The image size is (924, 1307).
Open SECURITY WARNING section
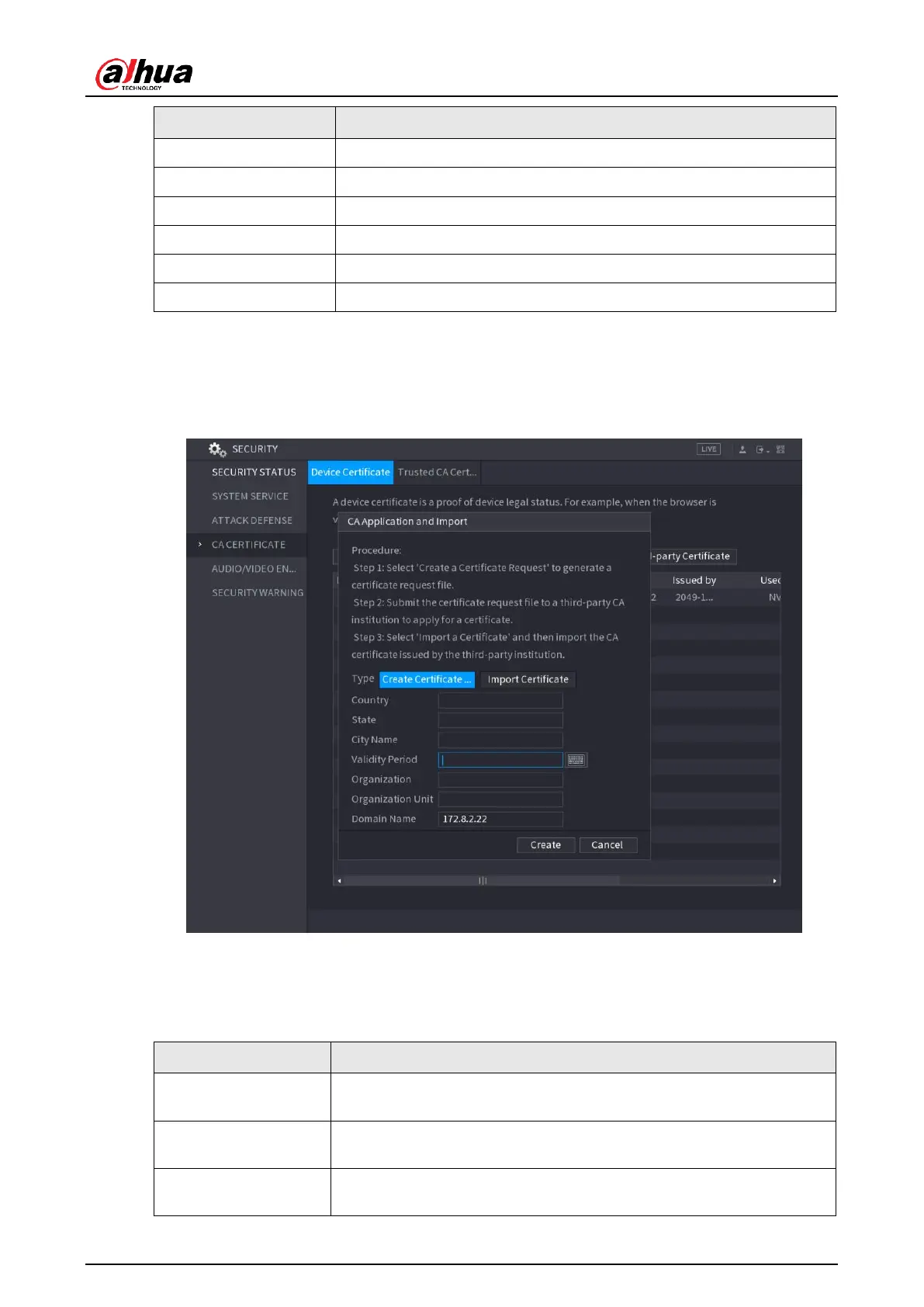(258, 592)
